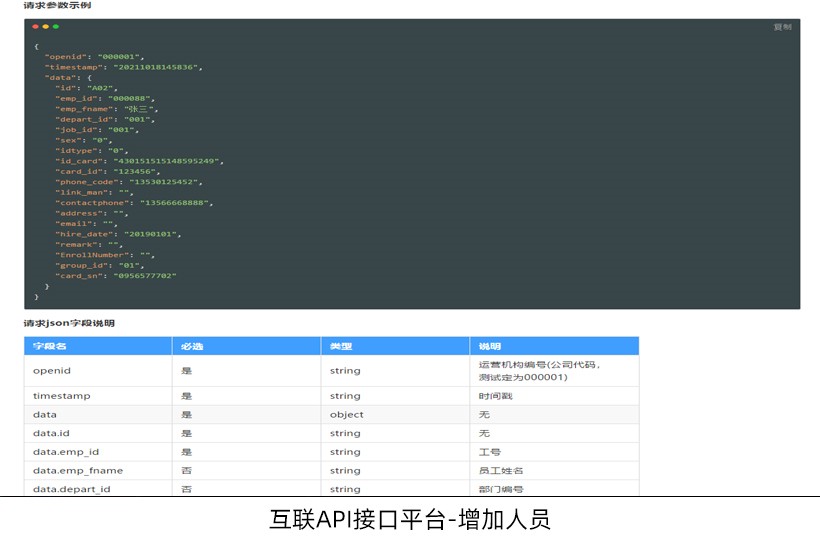Viewport: 820px width, 540px height.
Task: Click the 互联API接口平台-增加人员 caption
Action: (x=410, y=520)
